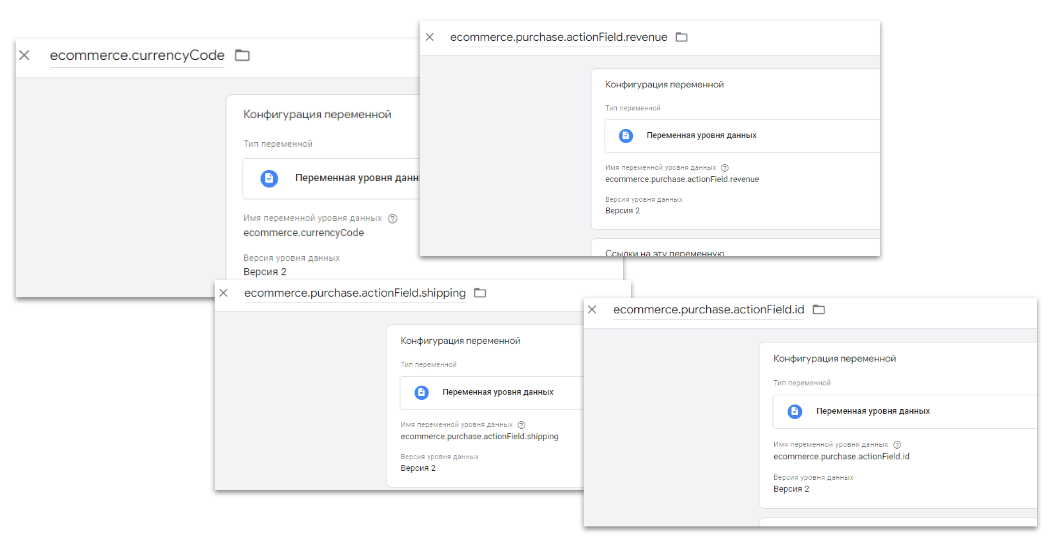This screenshot has width=1052, height=538.
Task: Open folder icon next to actionField.id title
Action: tap(819, 310)
